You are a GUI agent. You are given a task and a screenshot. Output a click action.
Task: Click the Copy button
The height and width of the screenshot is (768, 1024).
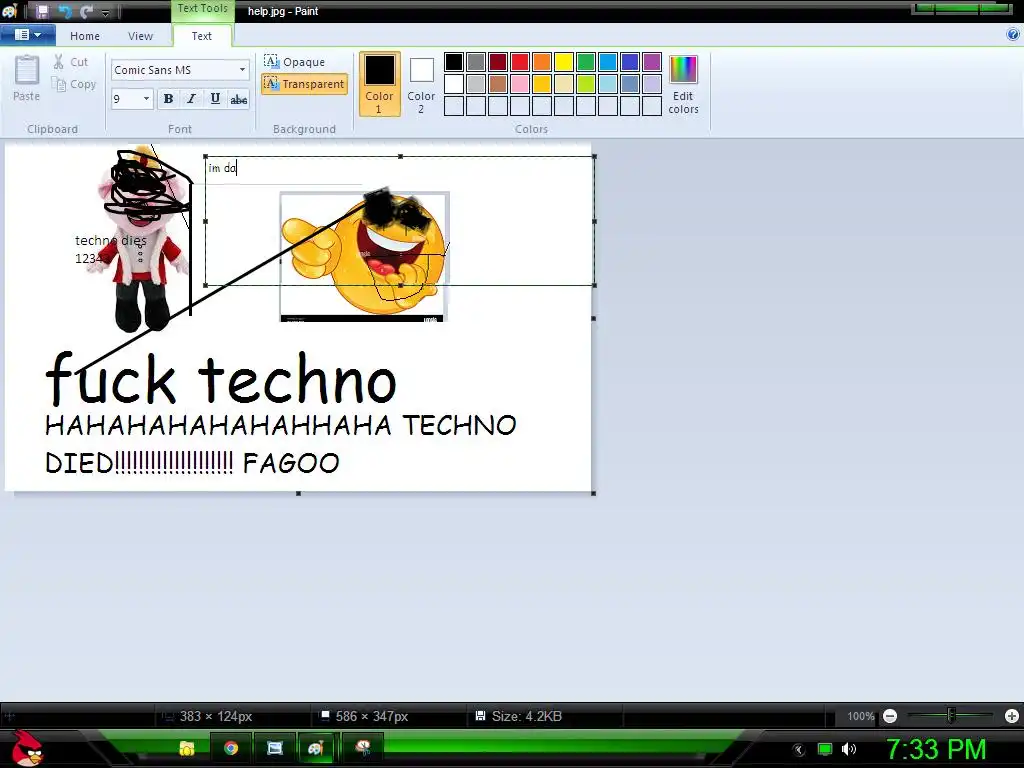74,84
